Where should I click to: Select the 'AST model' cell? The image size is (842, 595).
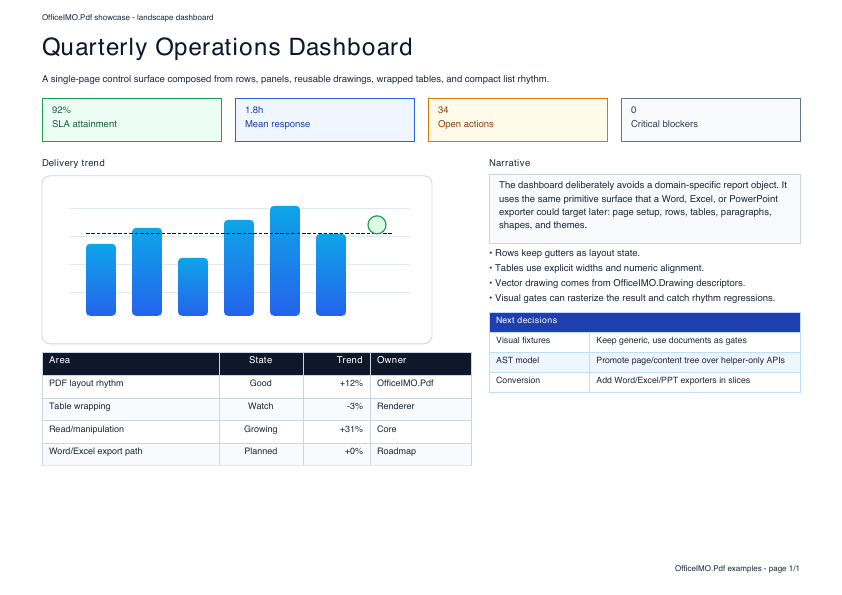[x=539, y=362]
